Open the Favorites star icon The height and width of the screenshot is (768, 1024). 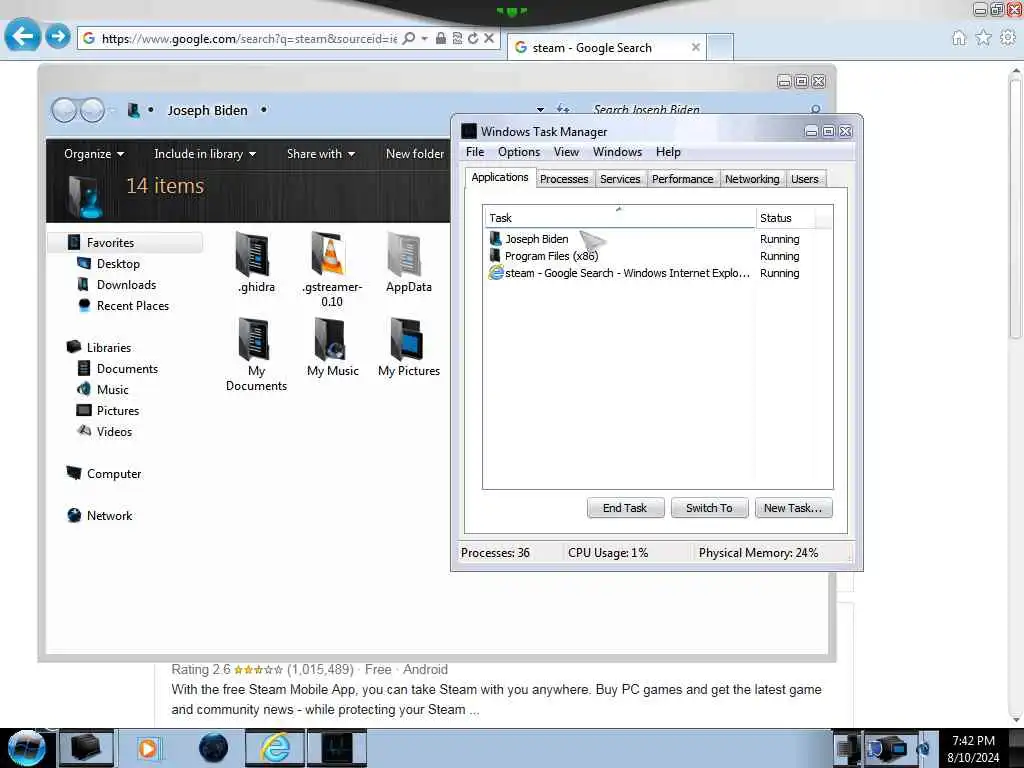click(983, 38)
